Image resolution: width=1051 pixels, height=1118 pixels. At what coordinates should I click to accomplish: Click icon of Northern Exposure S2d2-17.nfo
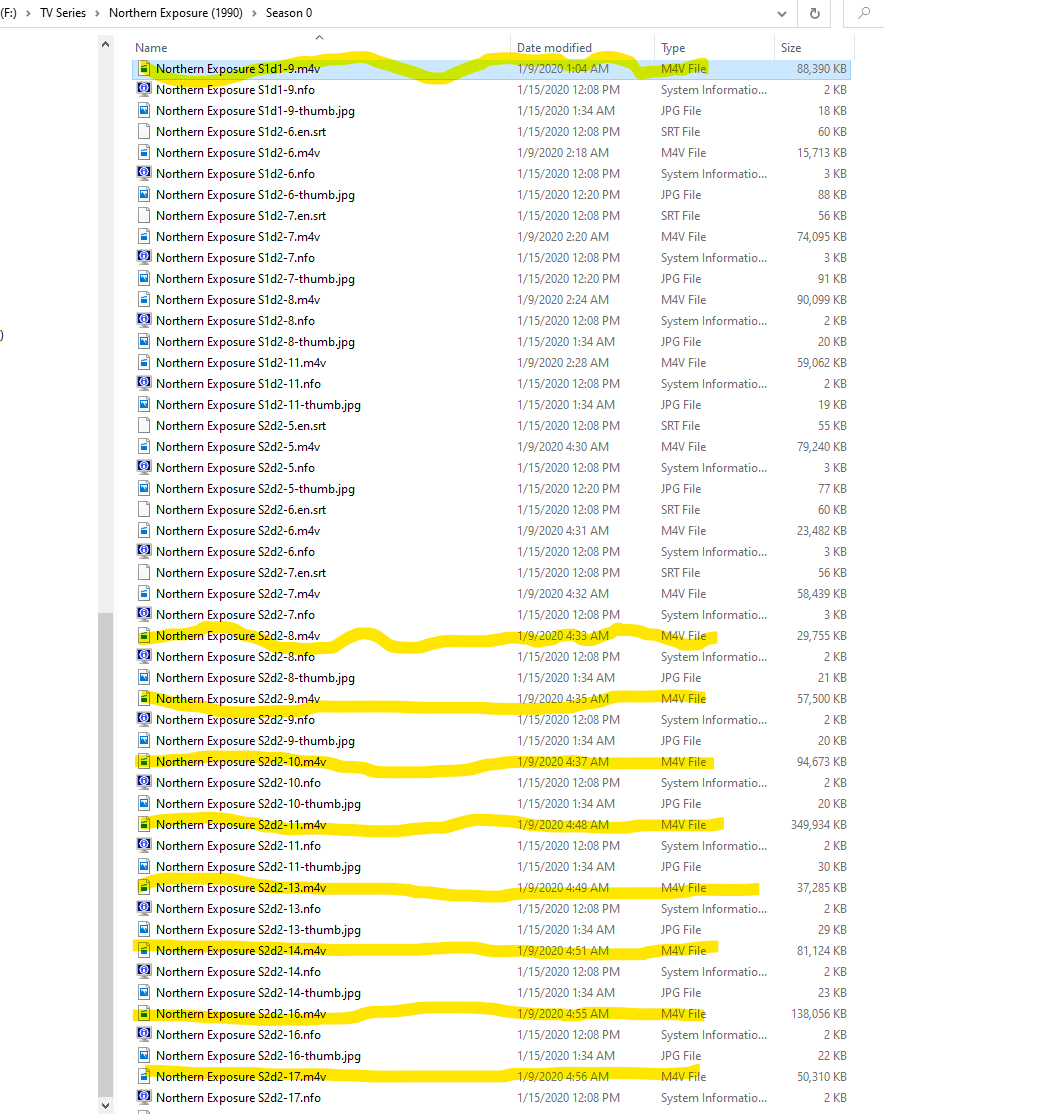[x=144, y=1097]
